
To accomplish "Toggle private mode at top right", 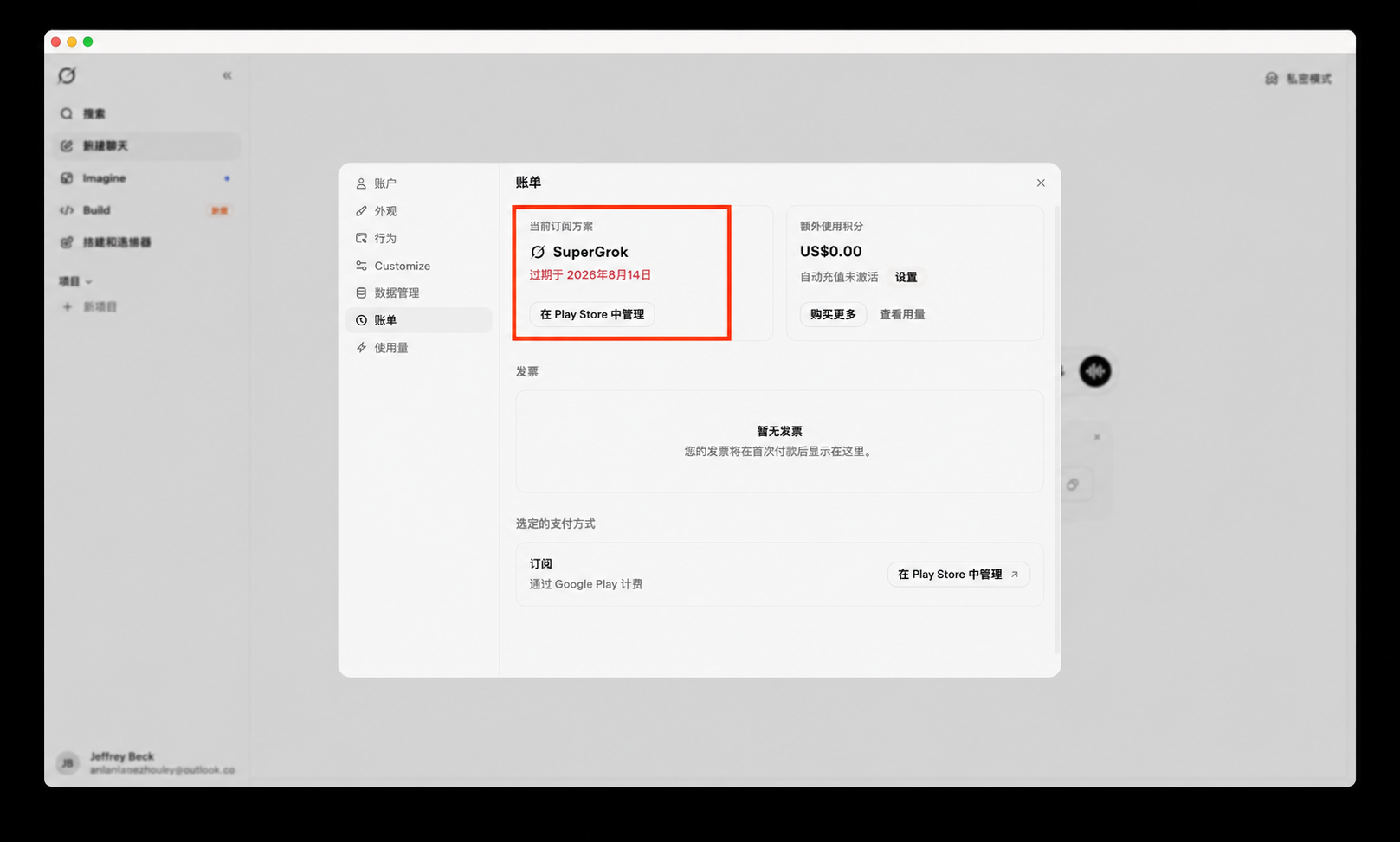I will click(1298, 79).
